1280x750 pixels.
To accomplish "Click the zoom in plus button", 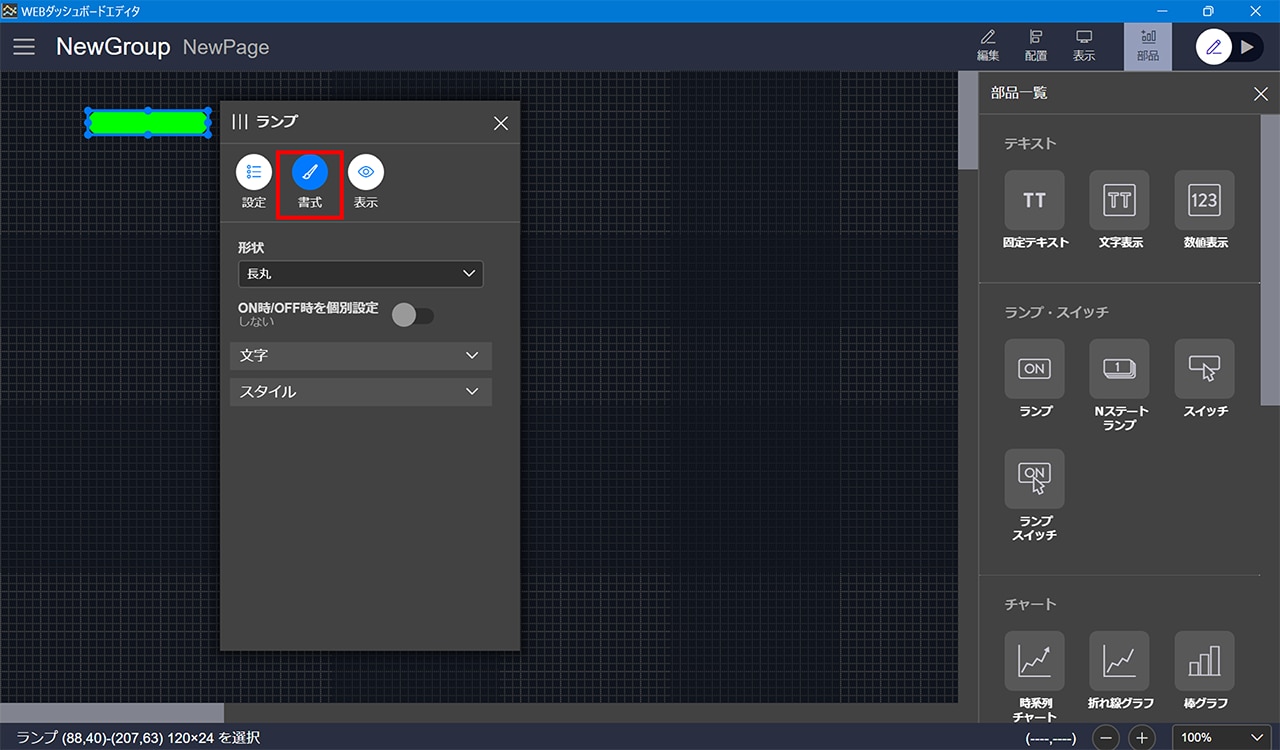I will point(1142,738).
